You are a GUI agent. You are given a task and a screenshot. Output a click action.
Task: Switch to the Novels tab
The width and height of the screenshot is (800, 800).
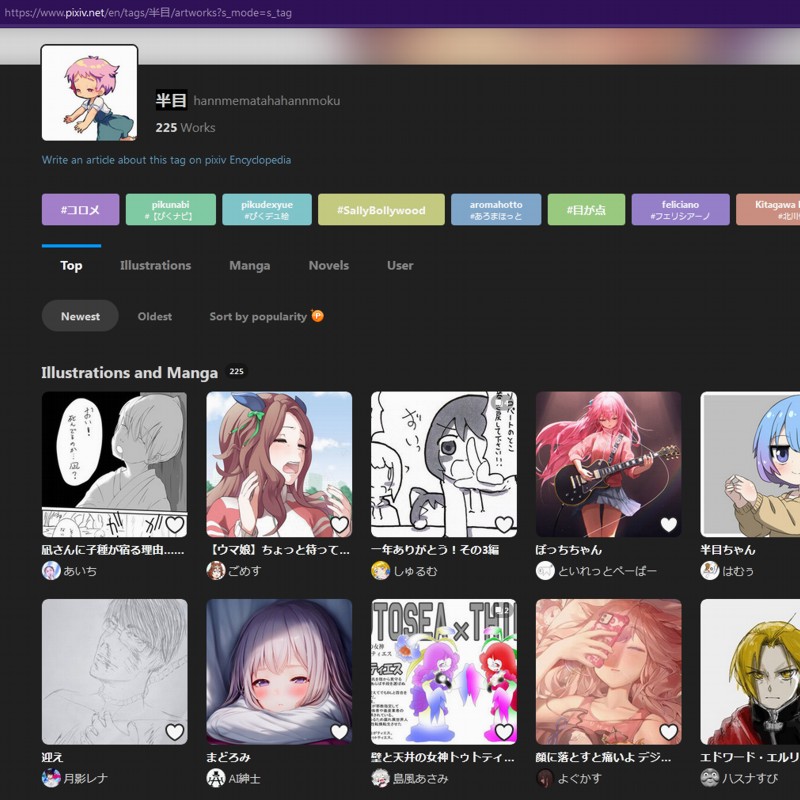(329, 265)
